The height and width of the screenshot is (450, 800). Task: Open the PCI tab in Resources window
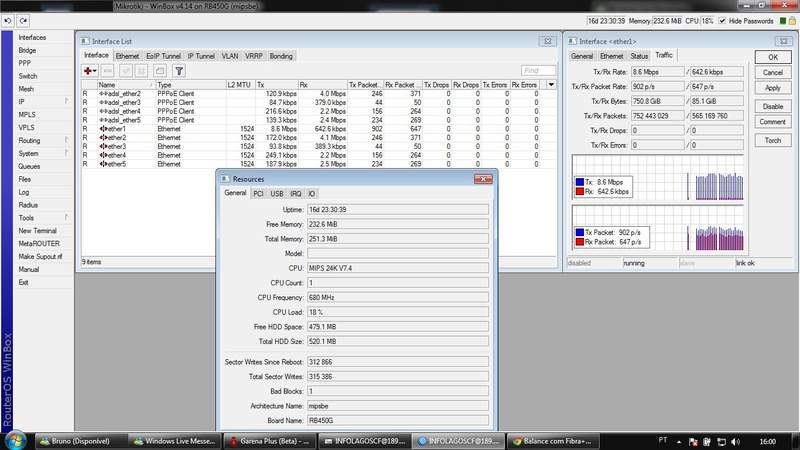tap(258, 194)
